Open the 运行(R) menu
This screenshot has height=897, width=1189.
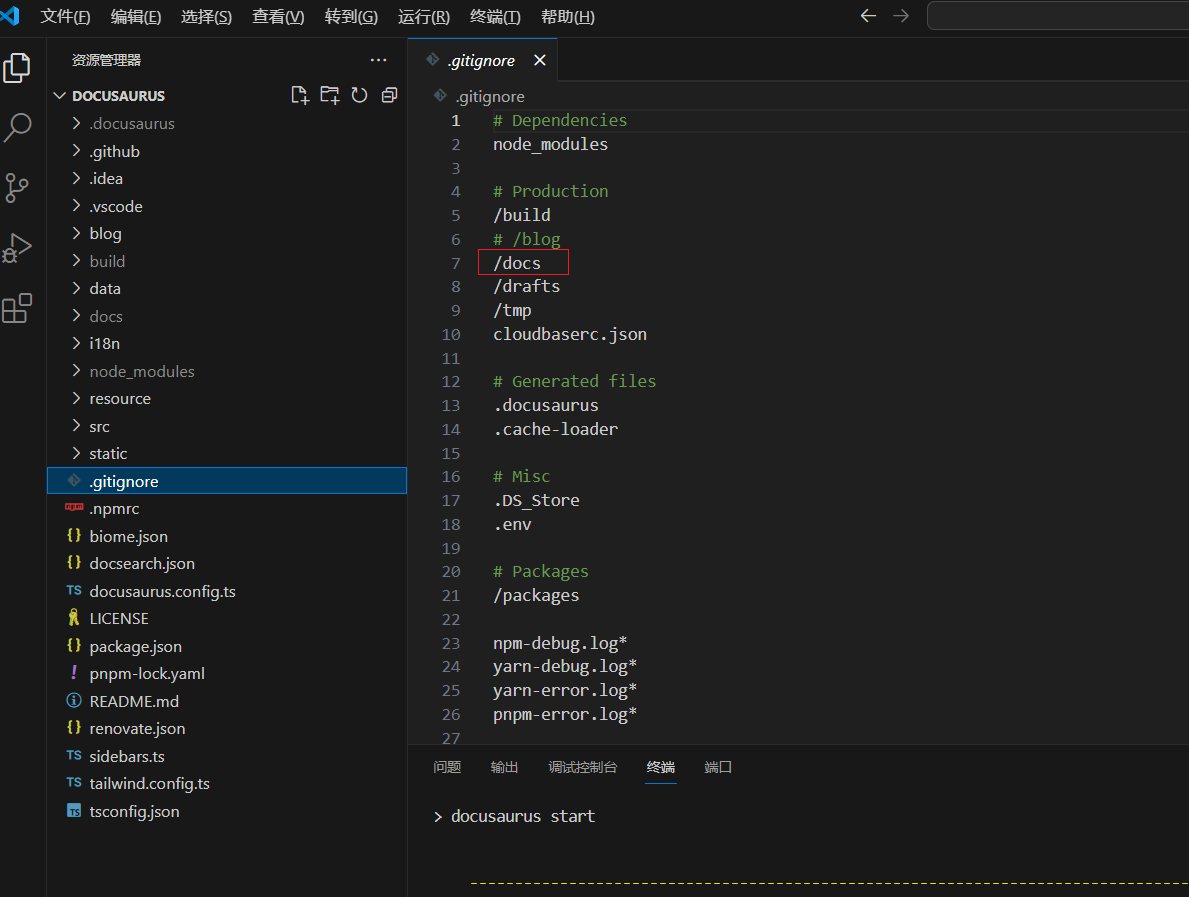[424, 17]
